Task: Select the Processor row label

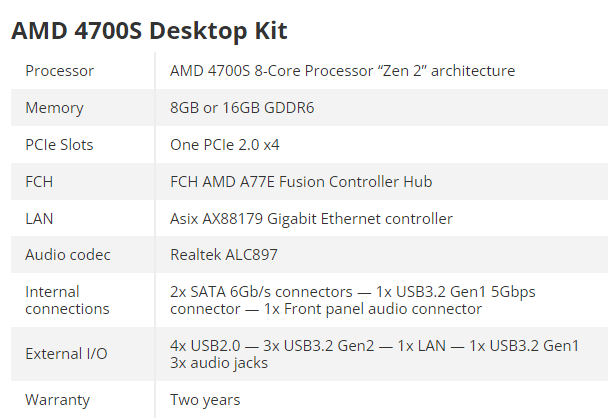Action: tap(59, 71)
